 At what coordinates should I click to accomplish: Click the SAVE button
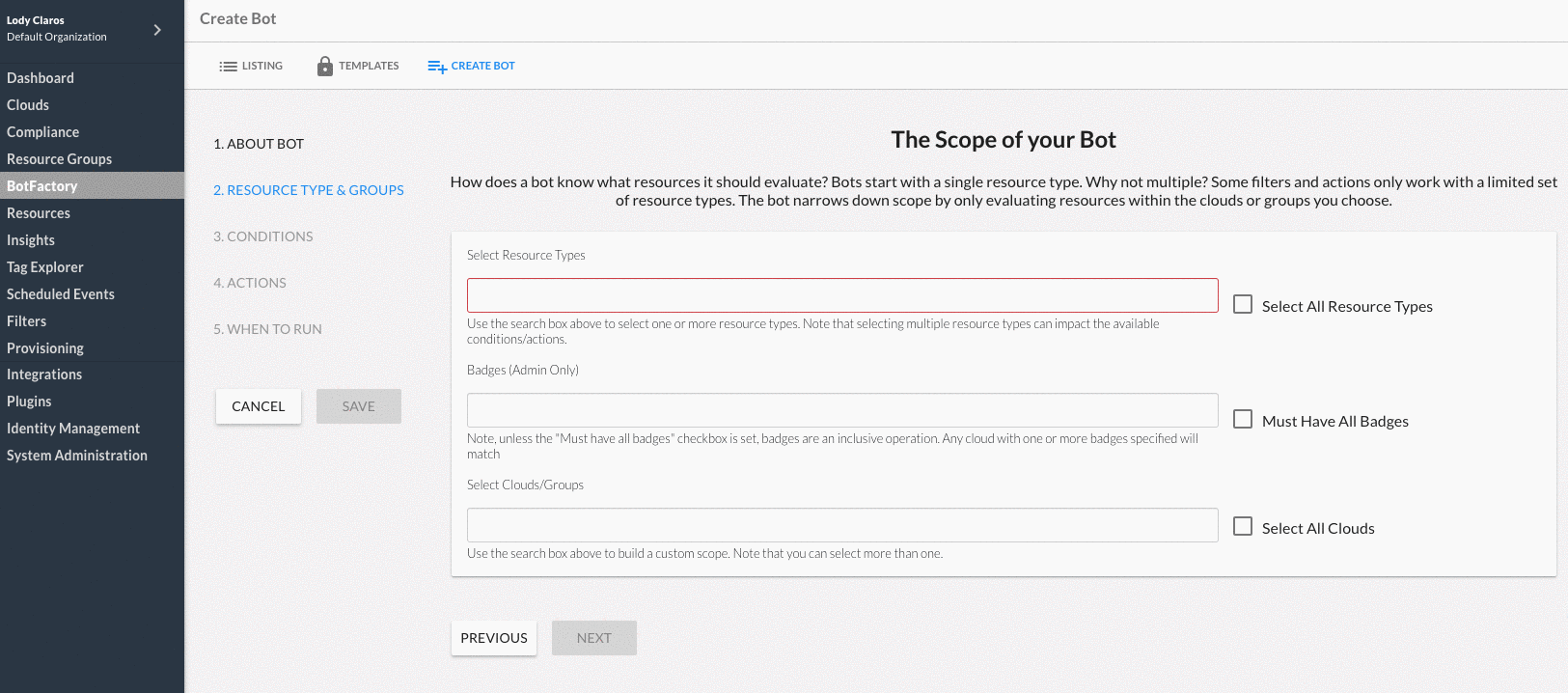pyautogui.click(x=359, y=406)
